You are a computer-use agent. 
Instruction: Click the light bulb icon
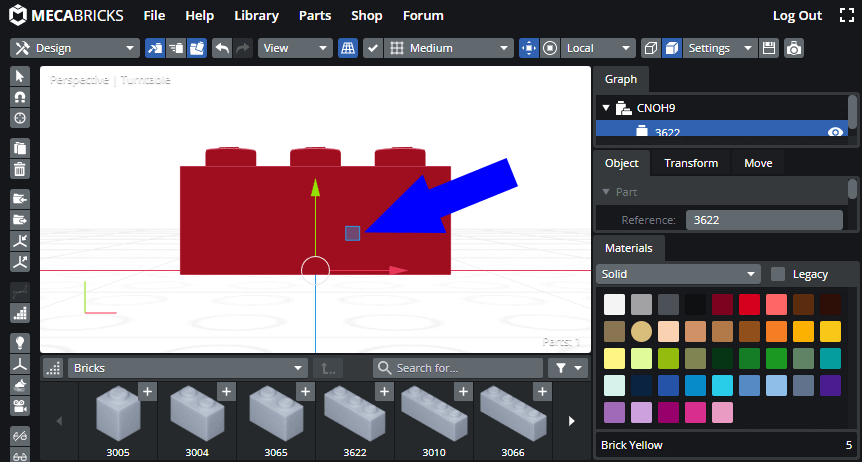19,343
